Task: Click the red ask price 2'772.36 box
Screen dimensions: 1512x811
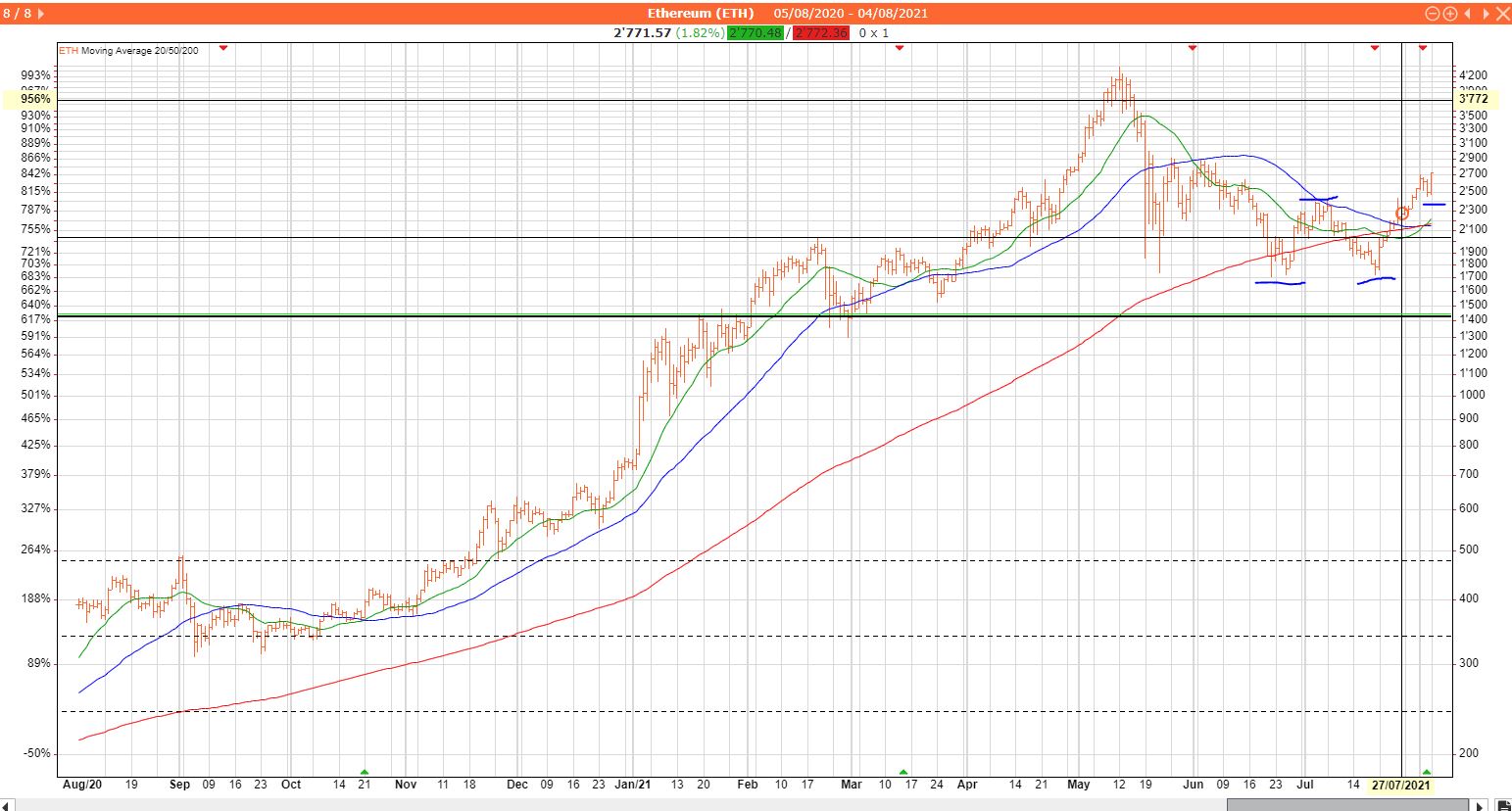Action: [822, 33]
